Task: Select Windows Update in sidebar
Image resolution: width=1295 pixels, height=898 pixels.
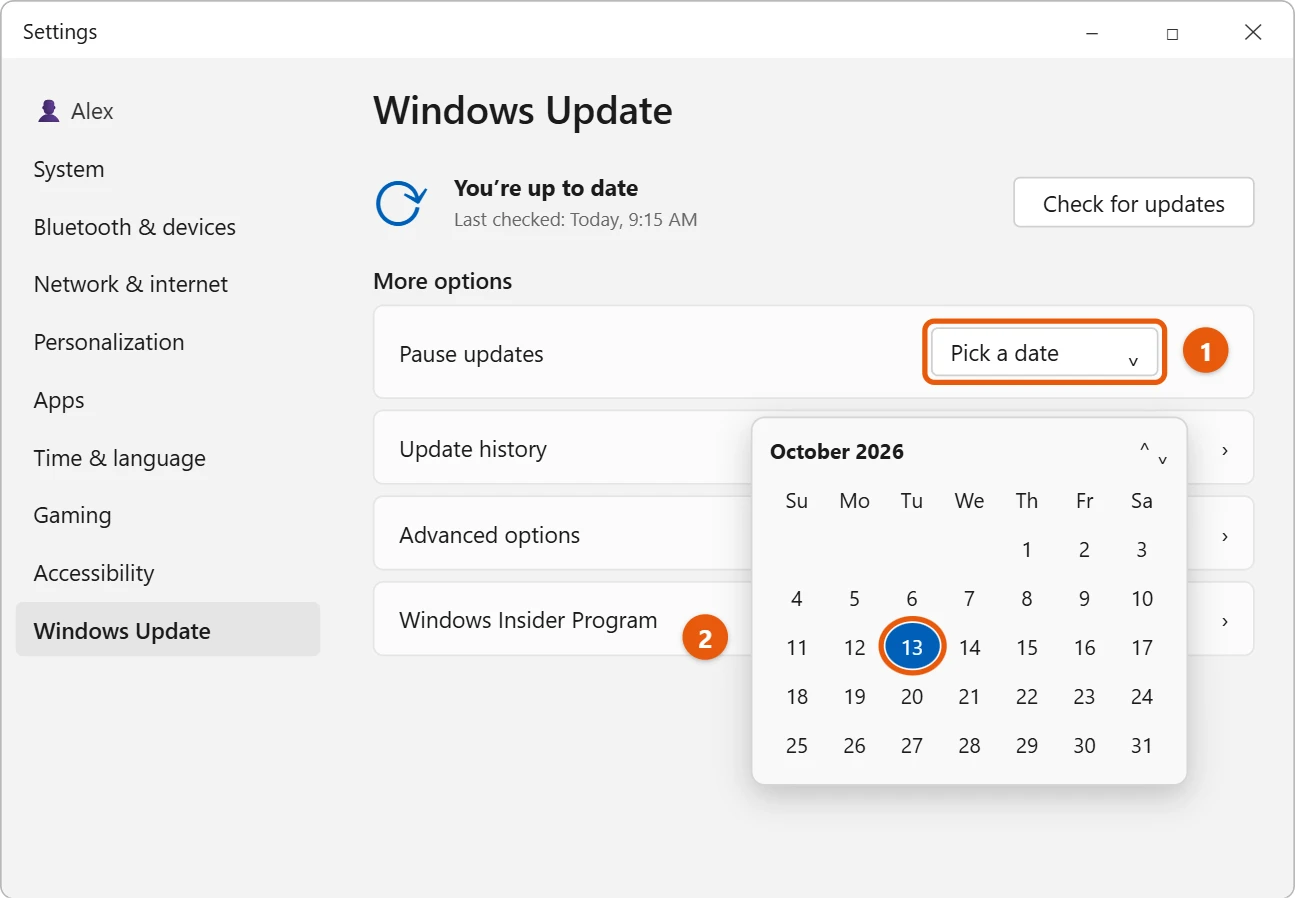Action: click(x=168, y=630)
